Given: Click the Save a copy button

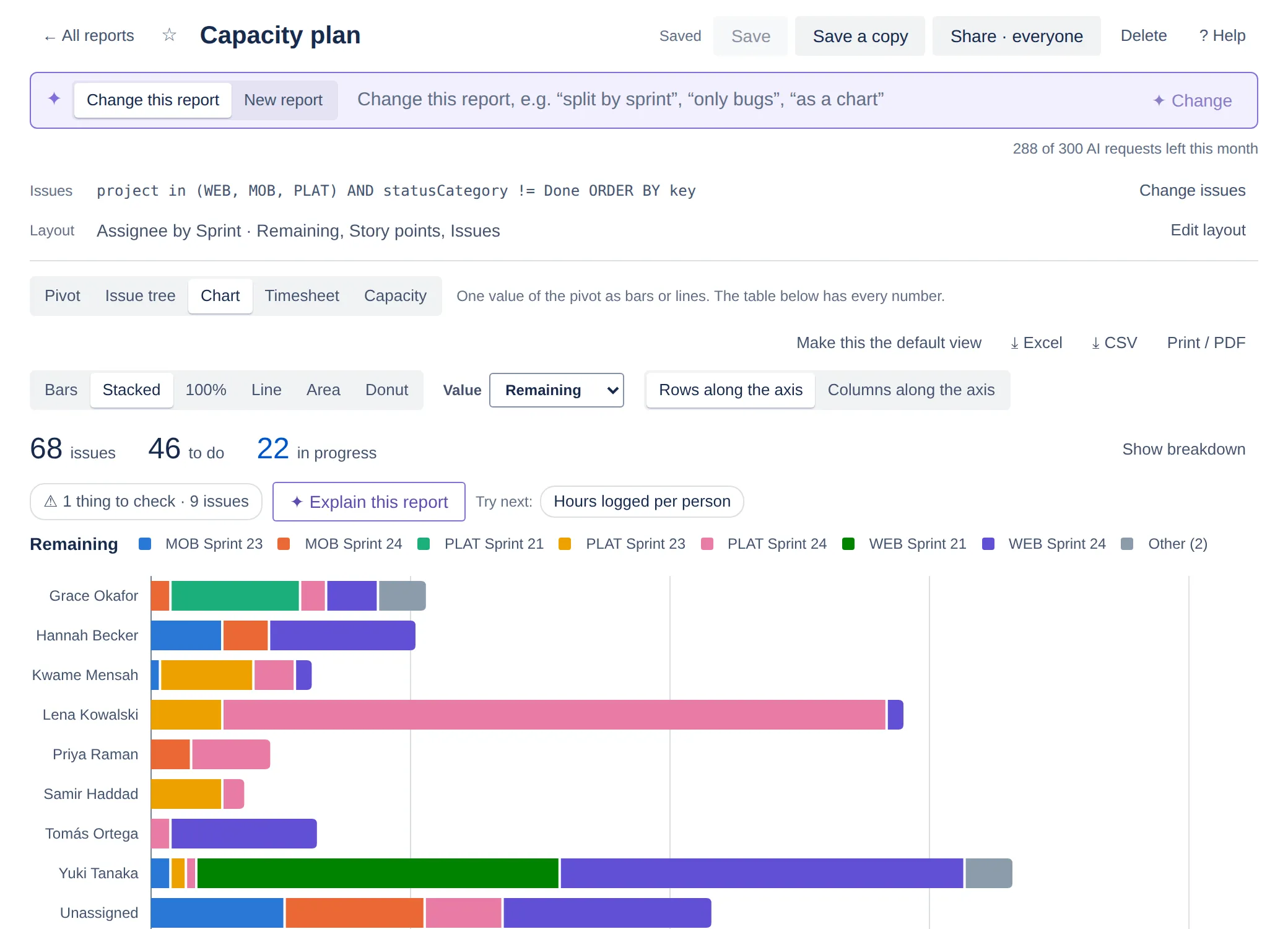Looking at the screenshot, I should coord(860,36).
